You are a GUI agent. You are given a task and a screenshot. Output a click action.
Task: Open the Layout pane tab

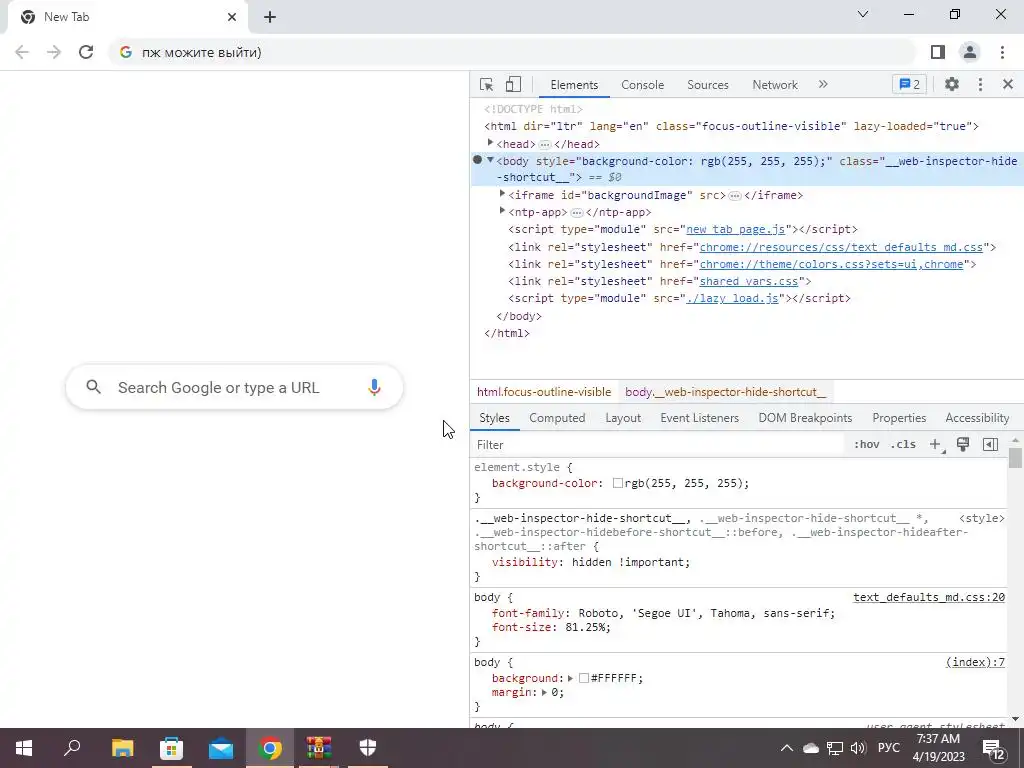[623, 418]
